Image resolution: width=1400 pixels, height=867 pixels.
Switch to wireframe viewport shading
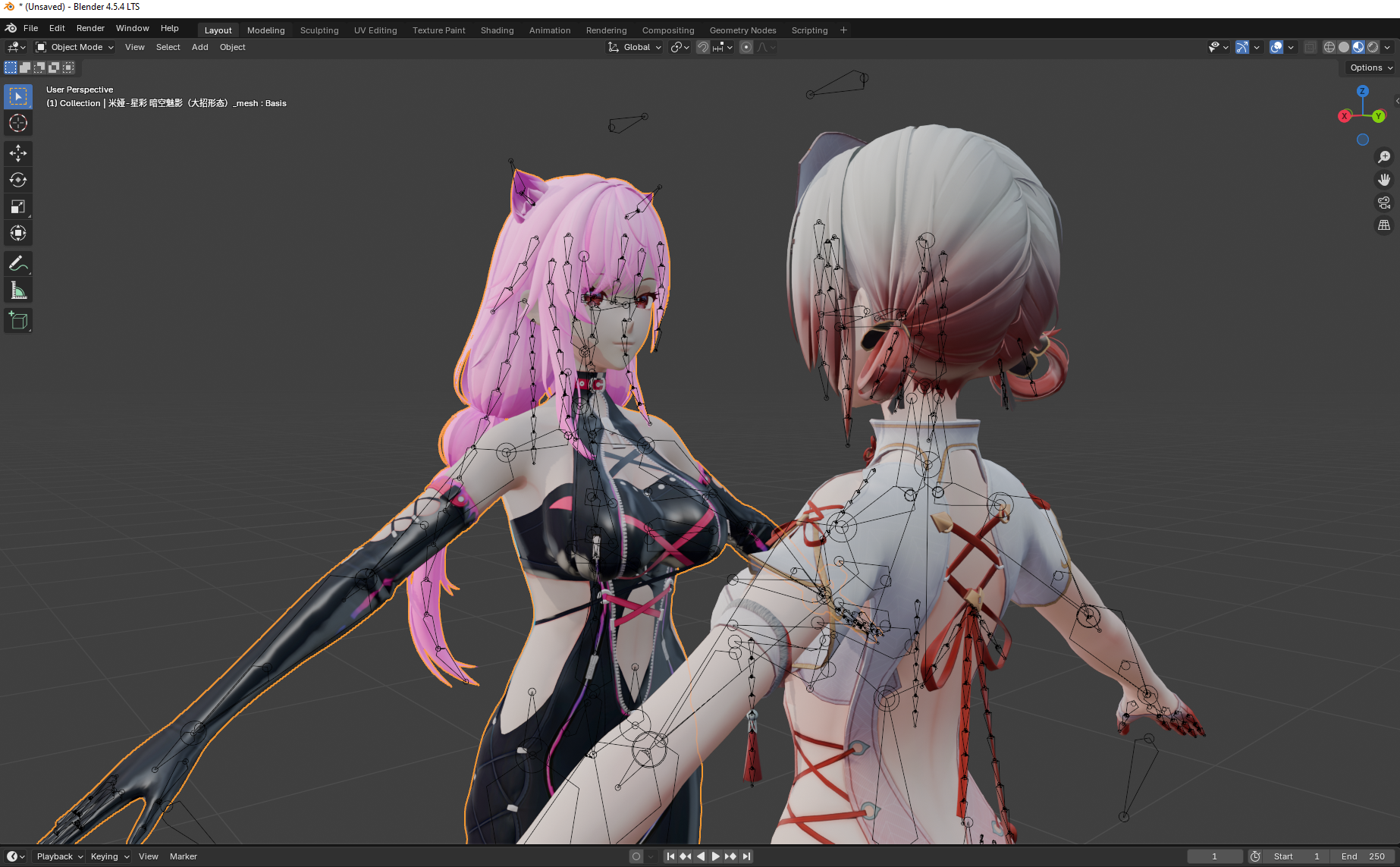click(x=1329, y=47)
